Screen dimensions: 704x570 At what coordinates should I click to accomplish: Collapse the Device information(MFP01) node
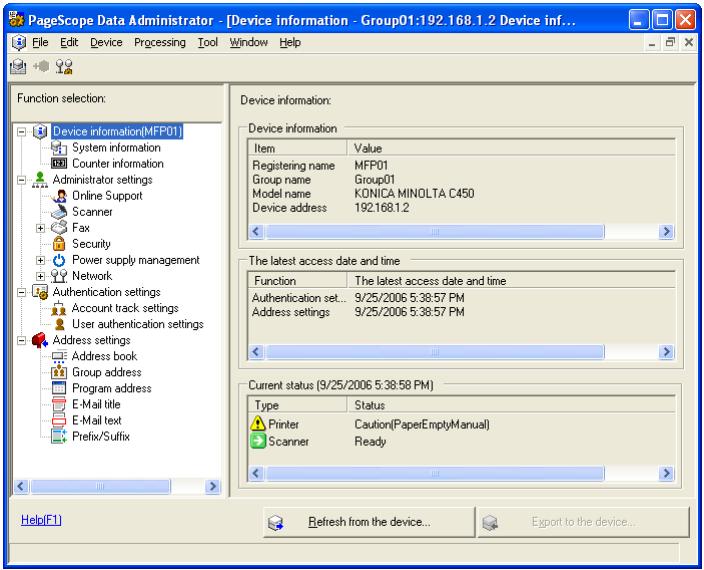[x=22, y=132]
